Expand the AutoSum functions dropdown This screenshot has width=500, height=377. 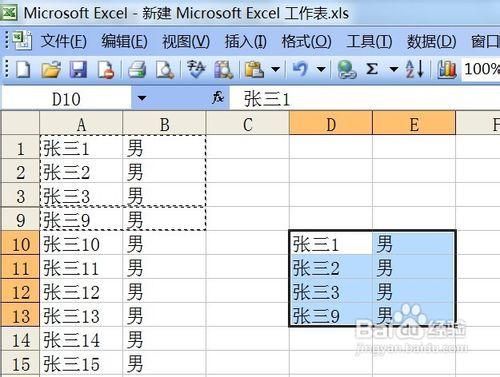pos(394,69)
